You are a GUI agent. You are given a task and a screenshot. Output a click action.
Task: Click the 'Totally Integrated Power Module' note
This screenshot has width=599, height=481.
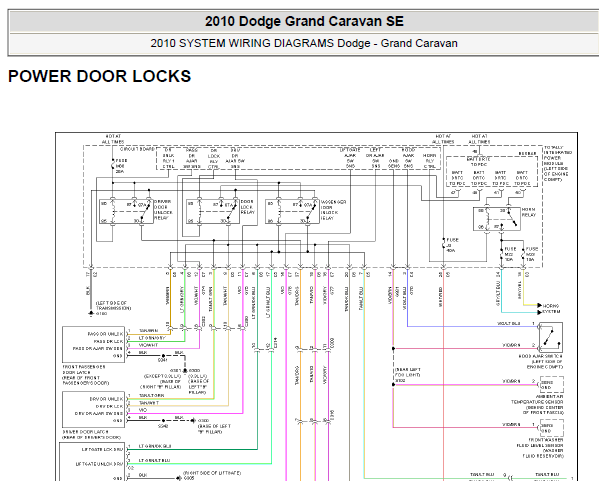(x=558, y=163)
